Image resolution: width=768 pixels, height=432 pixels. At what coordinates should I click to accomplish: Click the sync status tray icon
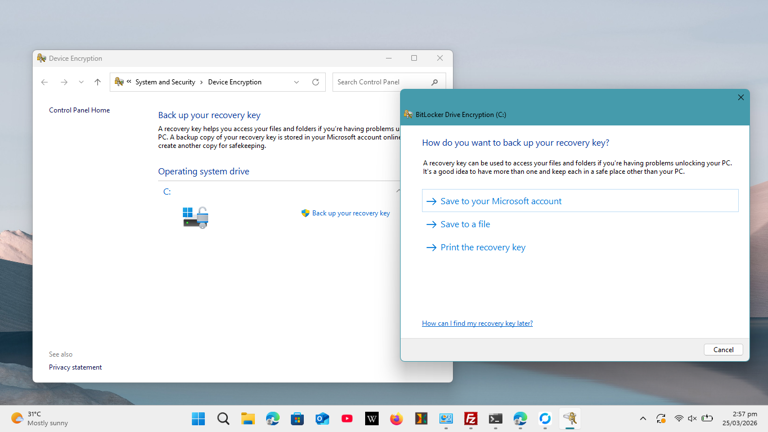[661, 419]
